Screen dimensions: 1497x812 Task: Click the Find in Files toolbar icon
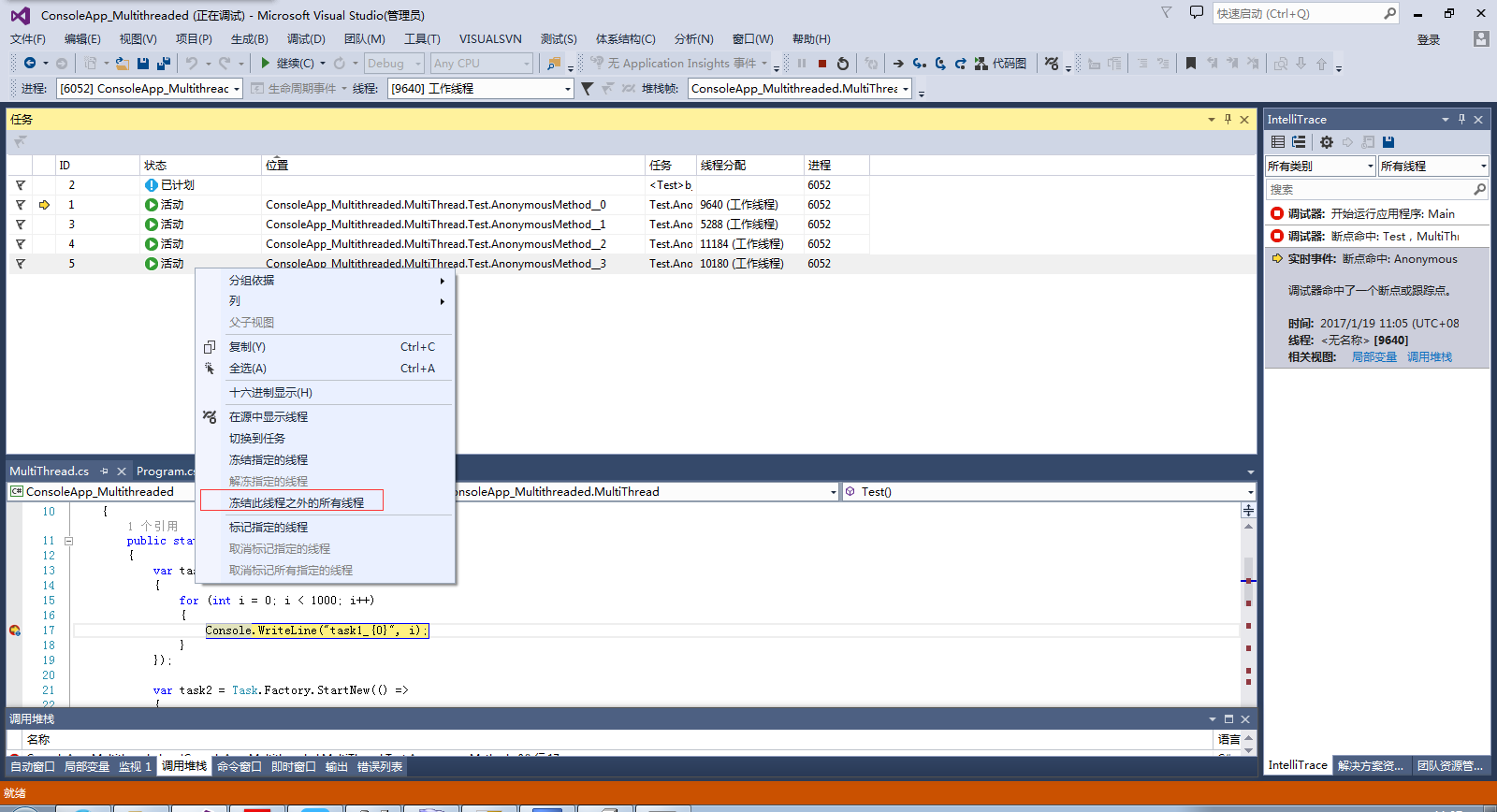pos(555,63)
